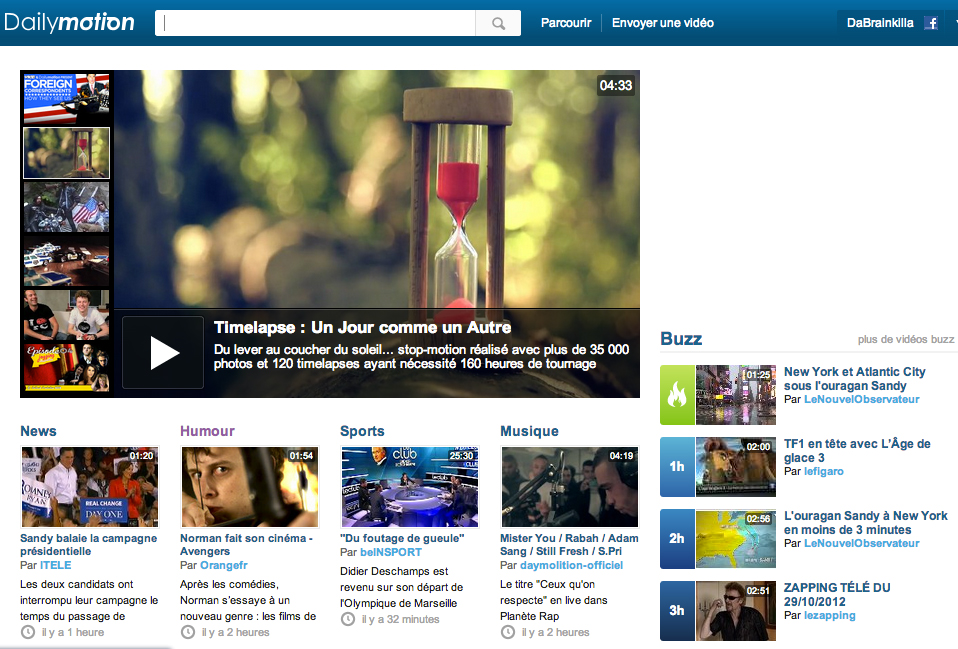This screenshot has height=649, width=958.
Task: Visit the daymolition-officiel channel link
Action: coord(571,565)
